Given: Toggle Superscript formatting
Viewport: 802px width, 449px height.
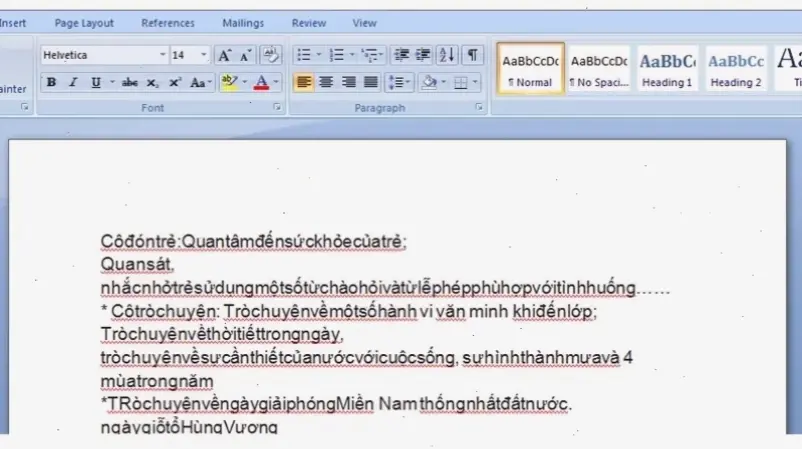Looking at the screenshot, I should click(x=175, y=82).
